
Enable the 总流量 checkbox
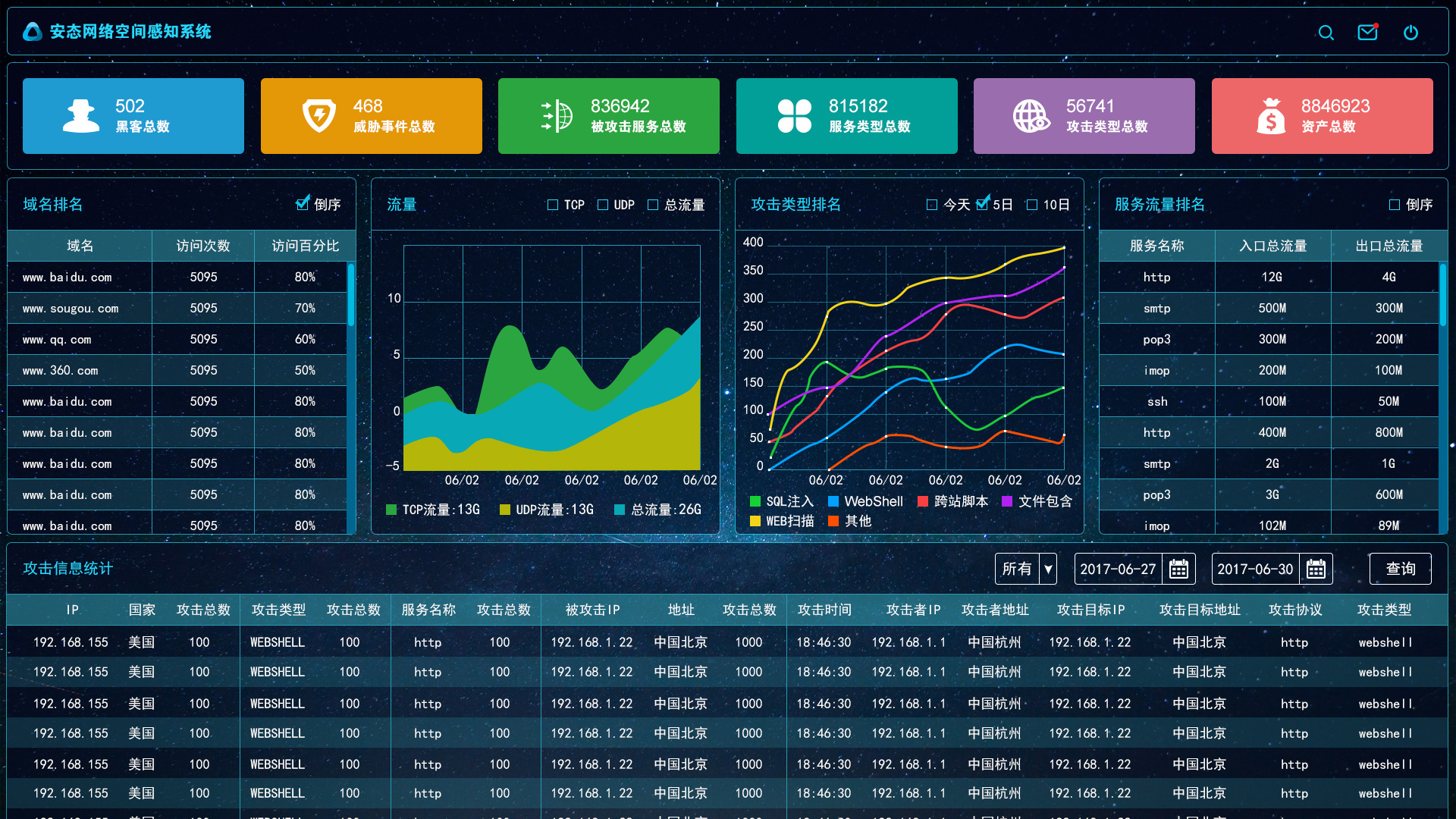[x=653, y=205]
